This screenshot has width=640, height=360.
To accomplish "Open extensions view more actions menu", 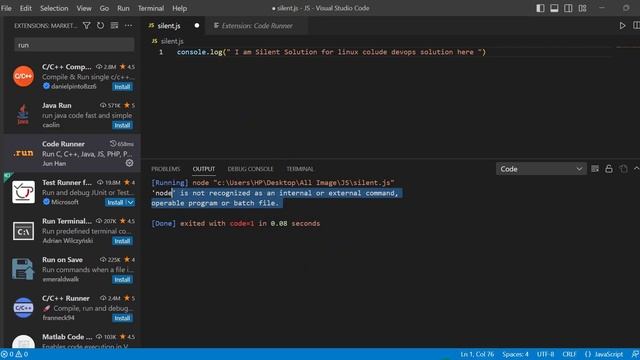I will [x=128, y=25].
